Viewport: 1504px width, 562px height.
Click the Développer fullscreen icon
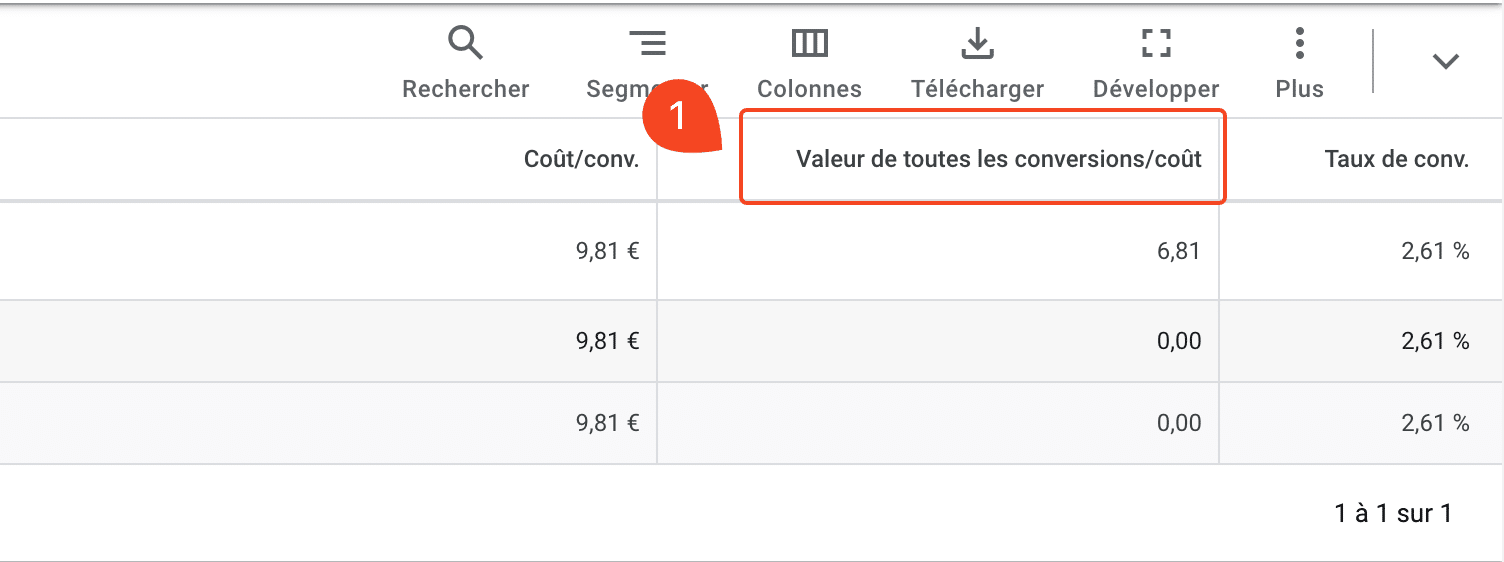click(1156, 44)
